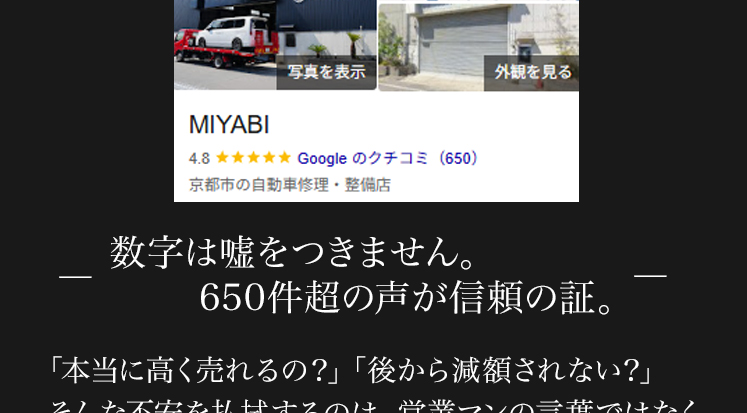Click the decorative dash left of the heading
The height and width of the screenshot is (413, 747).
click(75, 276)
